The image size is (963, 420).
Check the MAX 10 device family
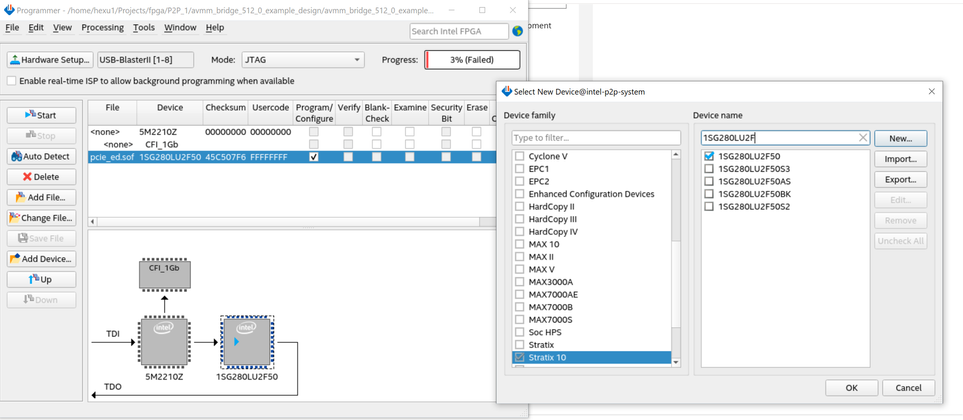click(x=519, y=244)
